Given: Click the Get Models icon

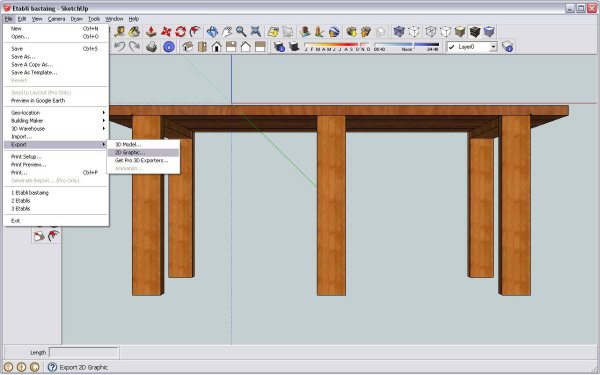Looking at the screenshot, I should click(x=351, y=31).
